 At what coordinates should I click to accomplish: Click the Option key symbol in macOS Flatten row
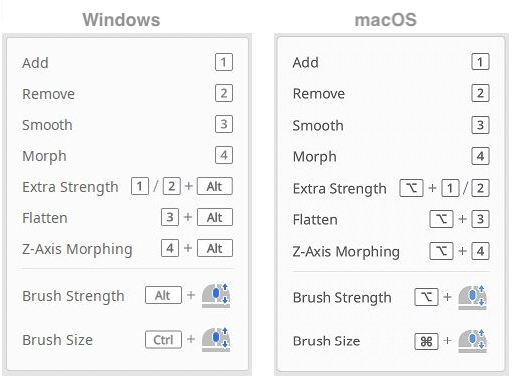[x=441, y=219]
